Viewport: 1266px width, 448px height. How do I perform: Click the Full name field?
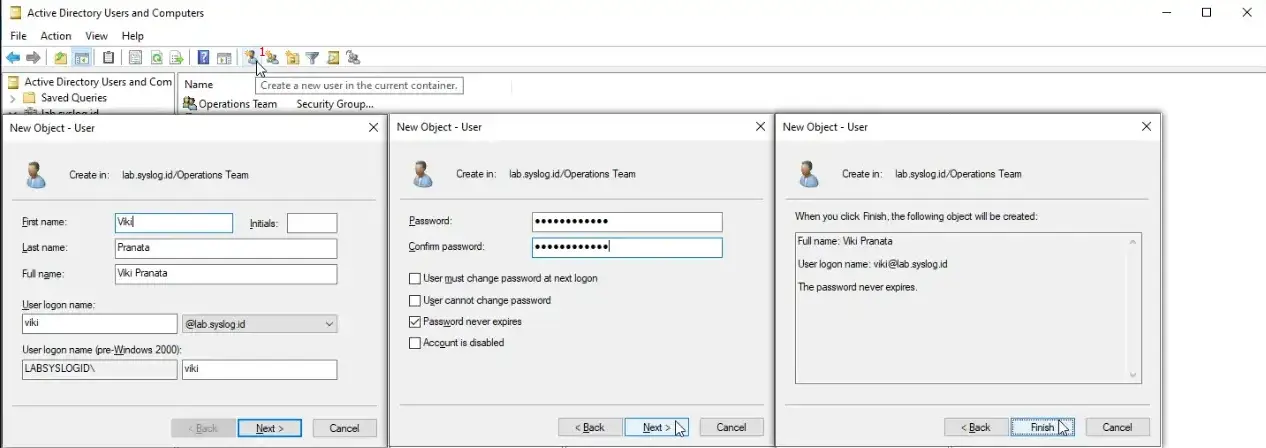pyautogui.click(x=226, y=274)
